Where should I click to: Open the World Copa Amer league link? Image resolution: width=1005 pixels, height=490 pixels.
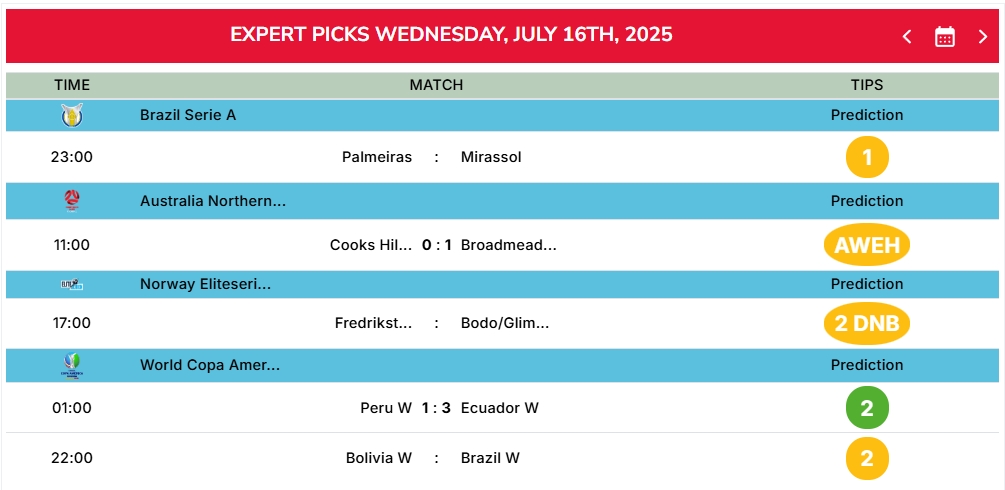[x=210, y=365]
